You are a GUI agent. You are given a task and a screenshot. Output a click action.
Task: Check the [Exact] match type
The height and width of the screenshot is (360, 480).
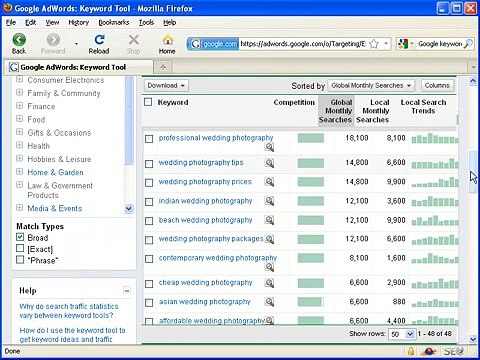20,248
